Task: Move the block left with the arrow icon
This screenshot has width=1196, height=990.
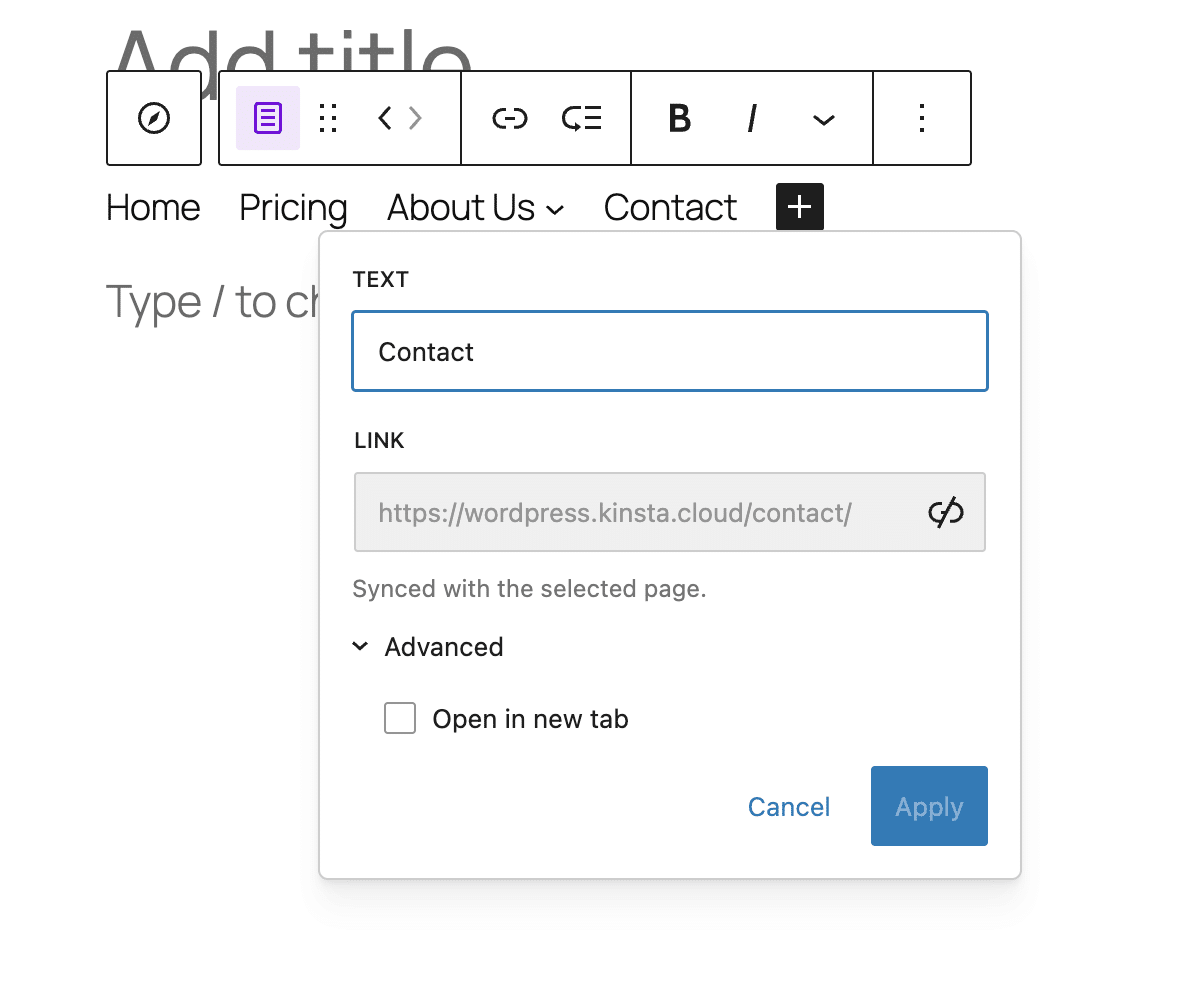Action: point(383,117)
